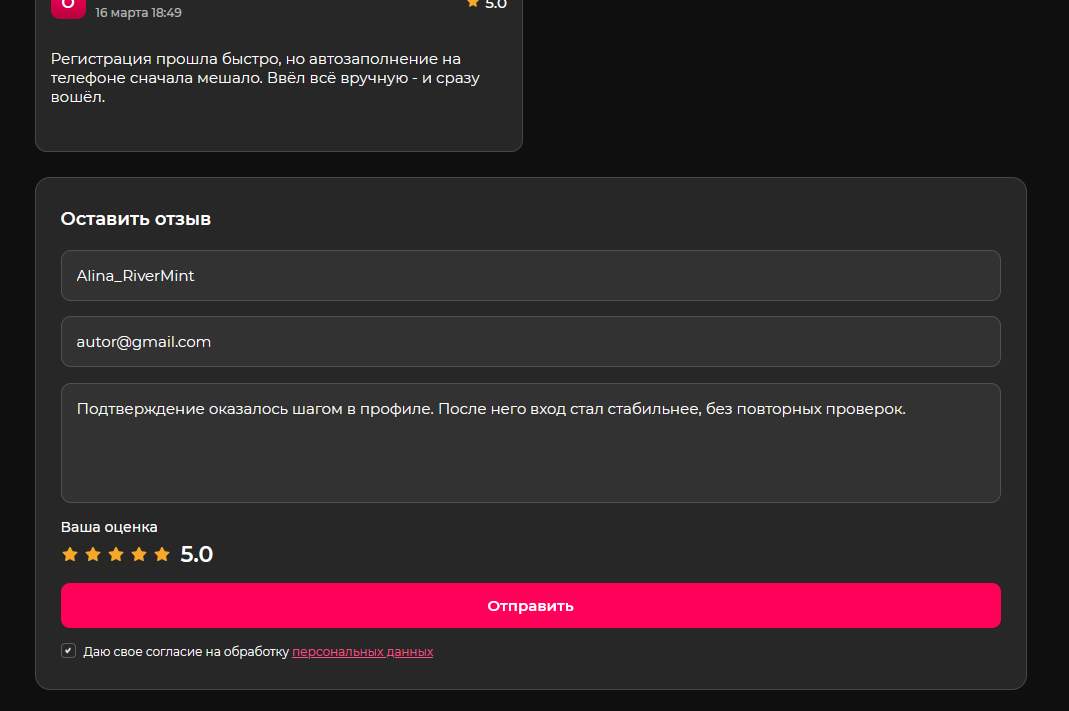Select the second star in rating

93,554
